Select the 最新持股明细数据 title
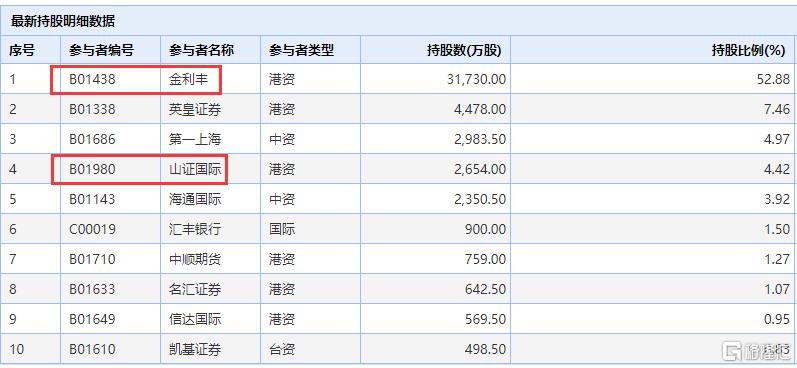Image resolution: width=797 pixels, height=368 pixels. [63, 21]
